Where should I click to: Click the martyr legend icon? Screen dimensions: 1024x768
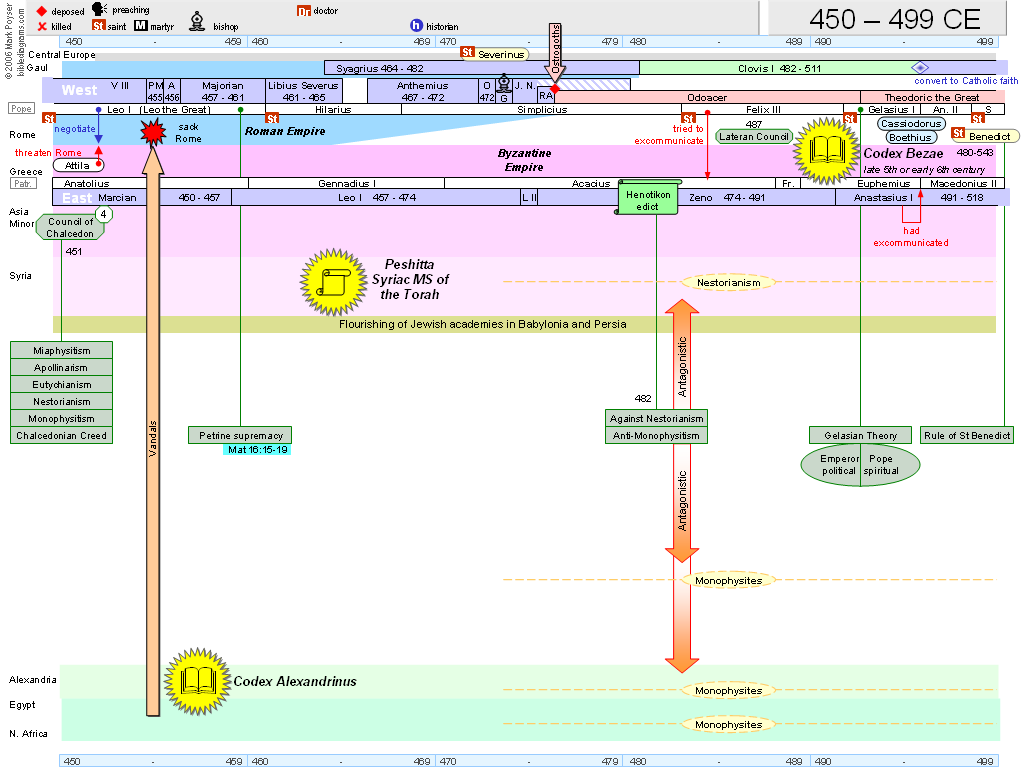[140, 26]
